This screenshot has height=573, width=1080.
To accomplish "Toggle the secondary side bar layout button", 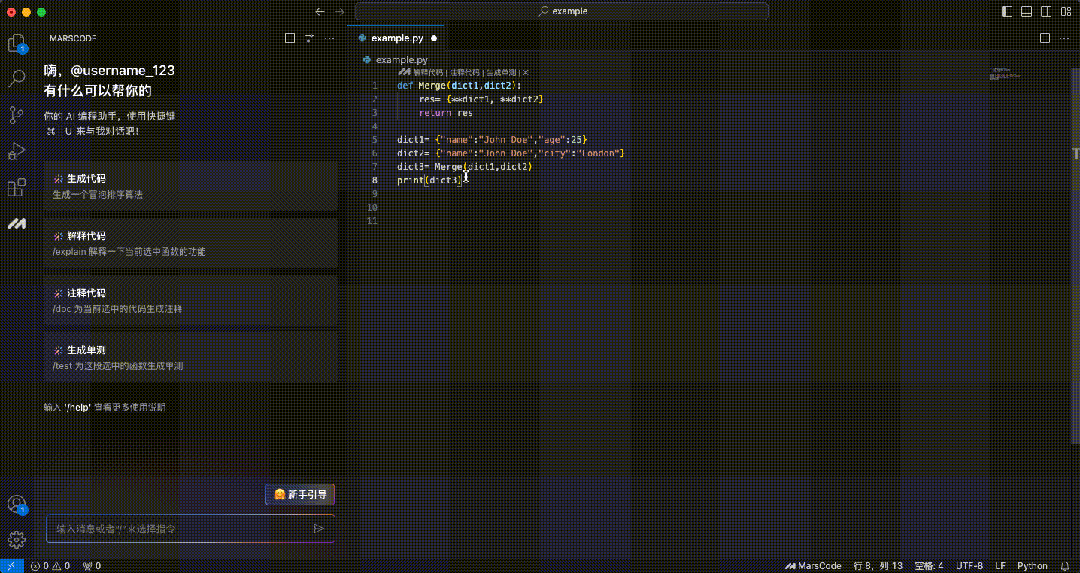I will tap(1046, 11).
